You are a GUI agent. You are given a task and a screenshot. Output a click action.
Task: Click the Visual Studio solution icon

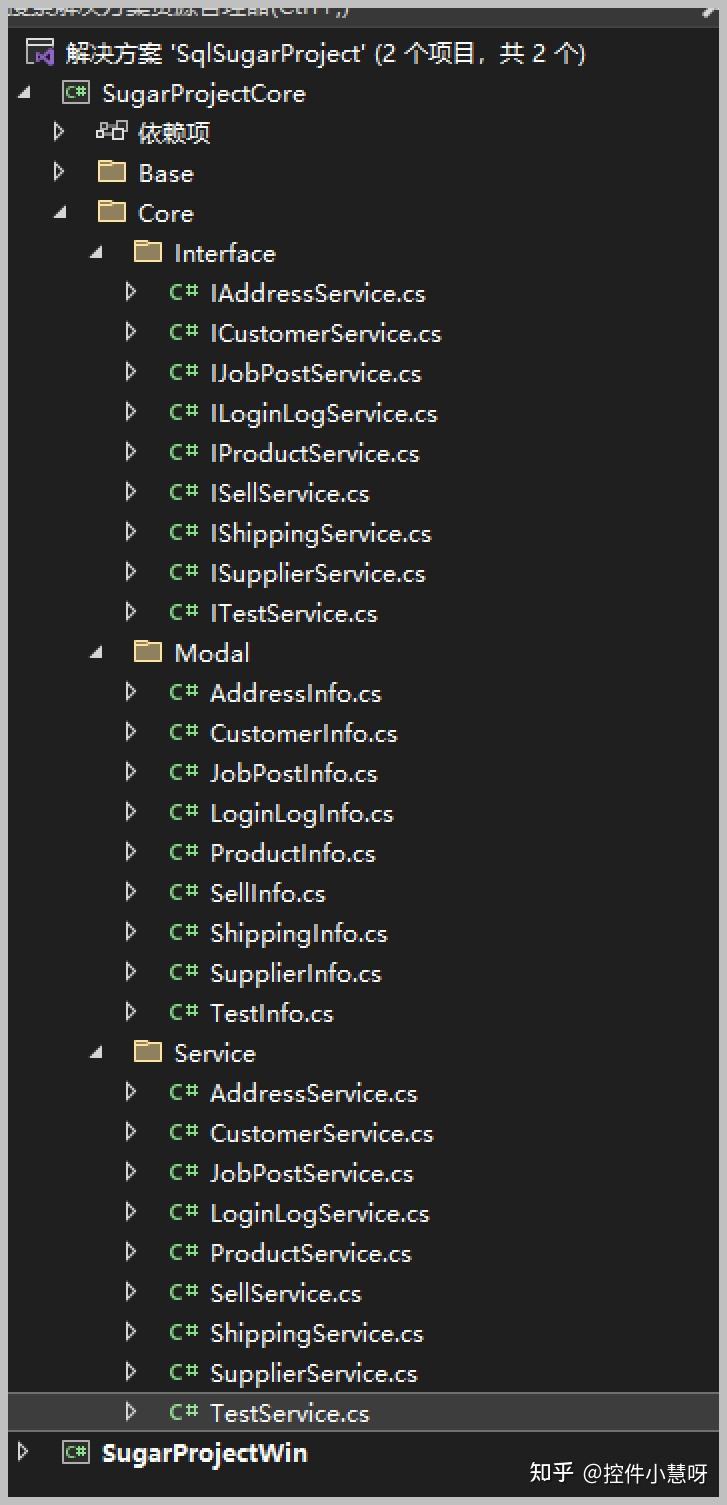pos(40,52)
